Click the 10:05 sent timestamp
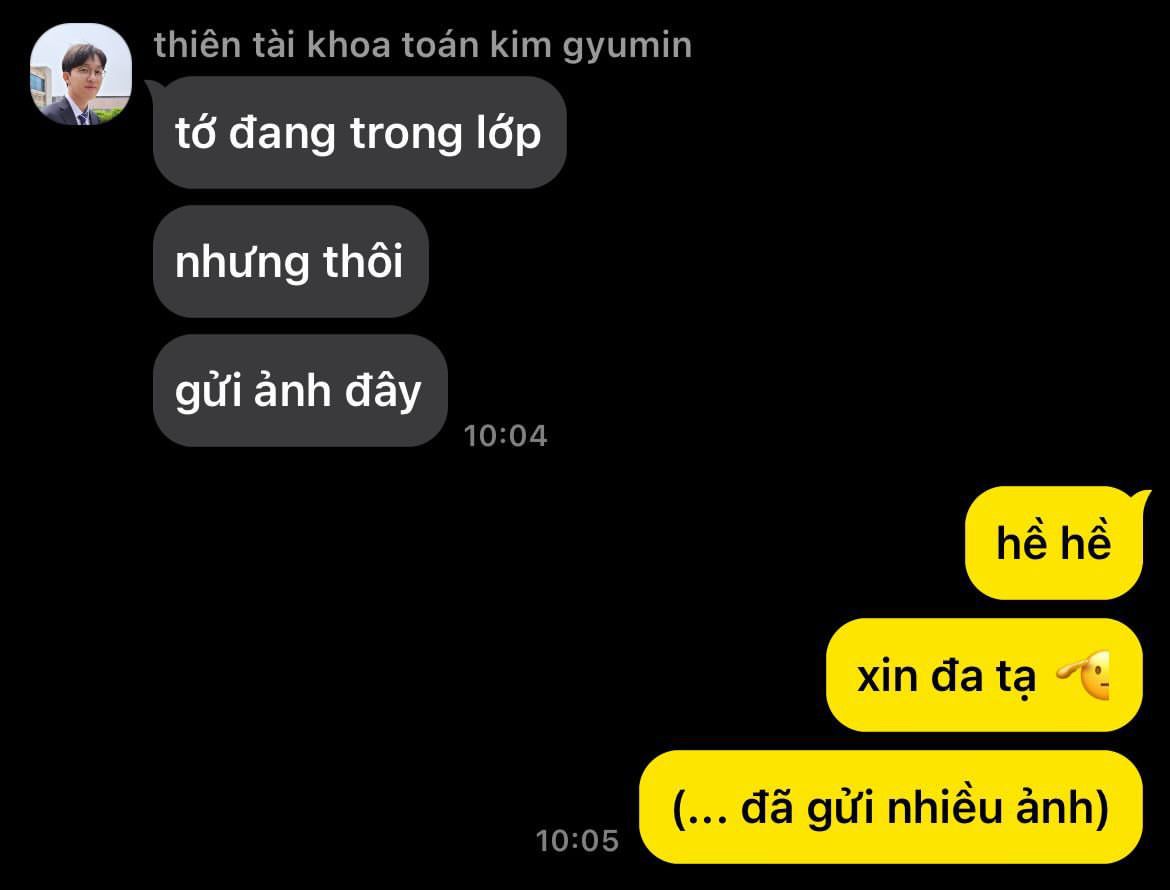This screenshot has height=890, width=1170. coord(578,841)
